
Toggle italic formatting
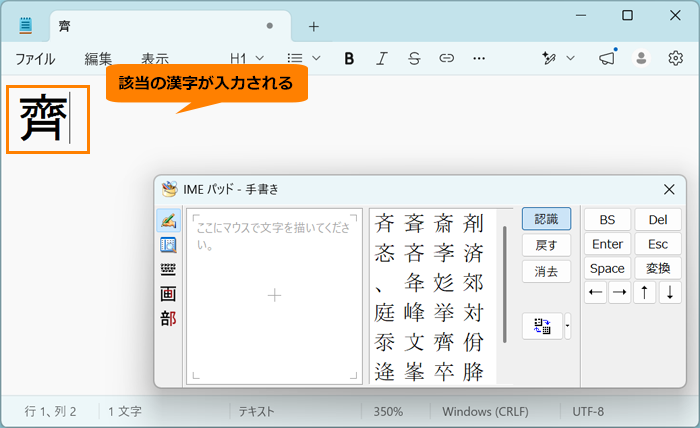(x=382, y=58)
